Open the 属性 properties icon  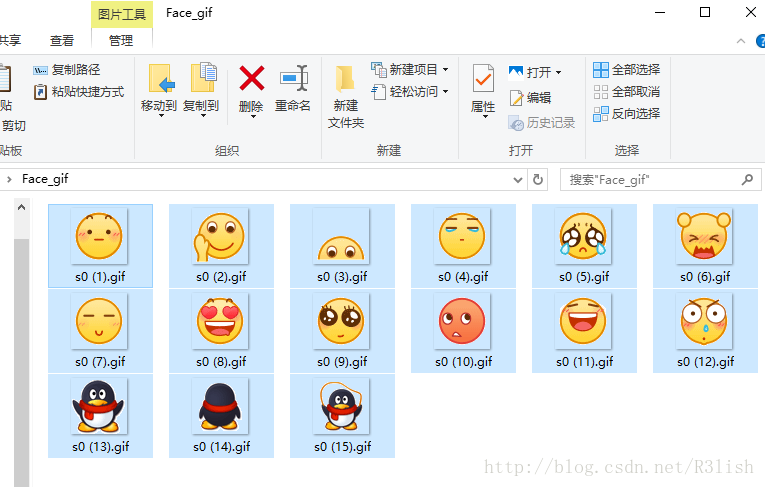pos(483,78)
